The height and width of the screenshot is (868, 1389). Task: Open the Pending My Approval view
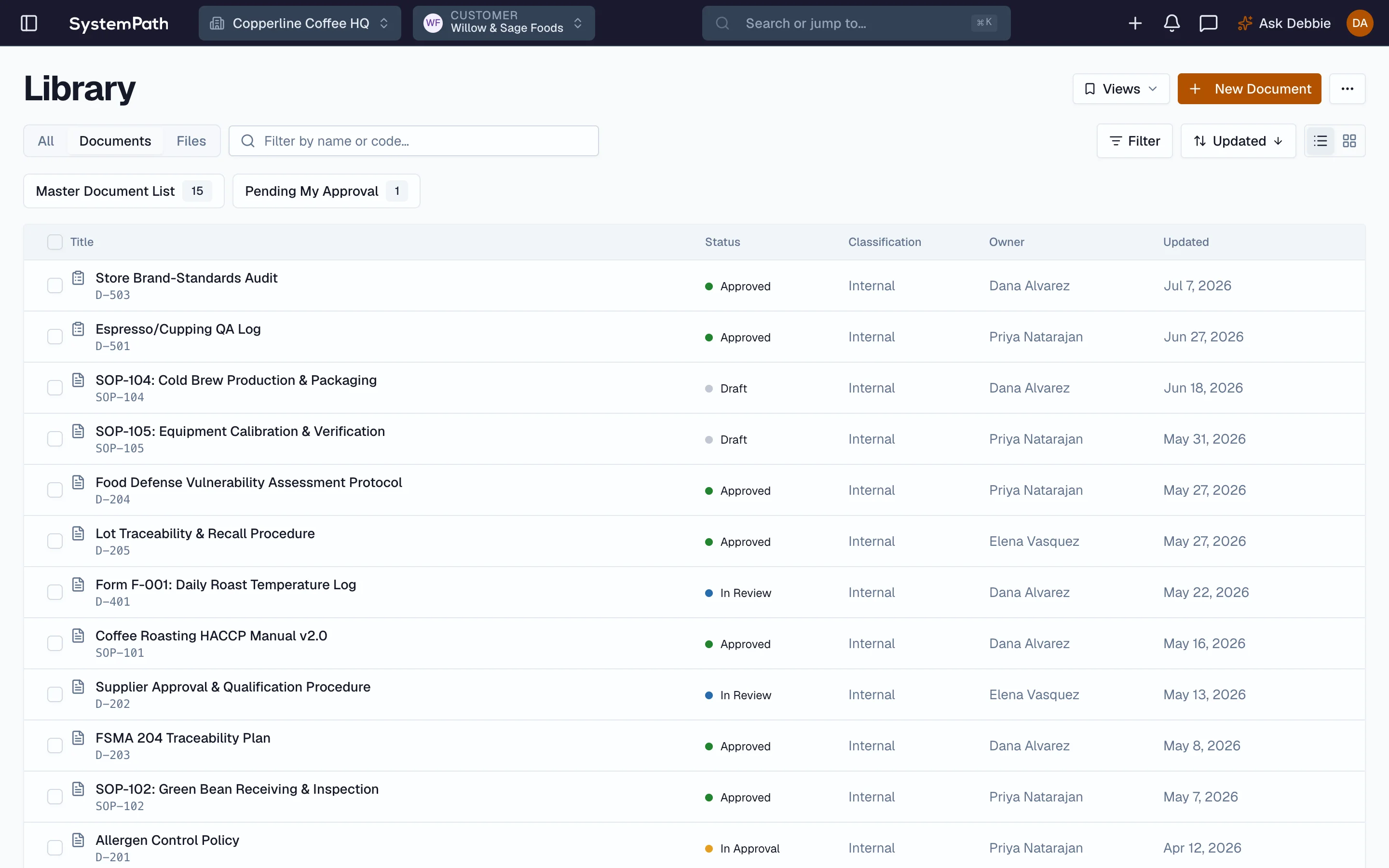[x=326, y=191]
